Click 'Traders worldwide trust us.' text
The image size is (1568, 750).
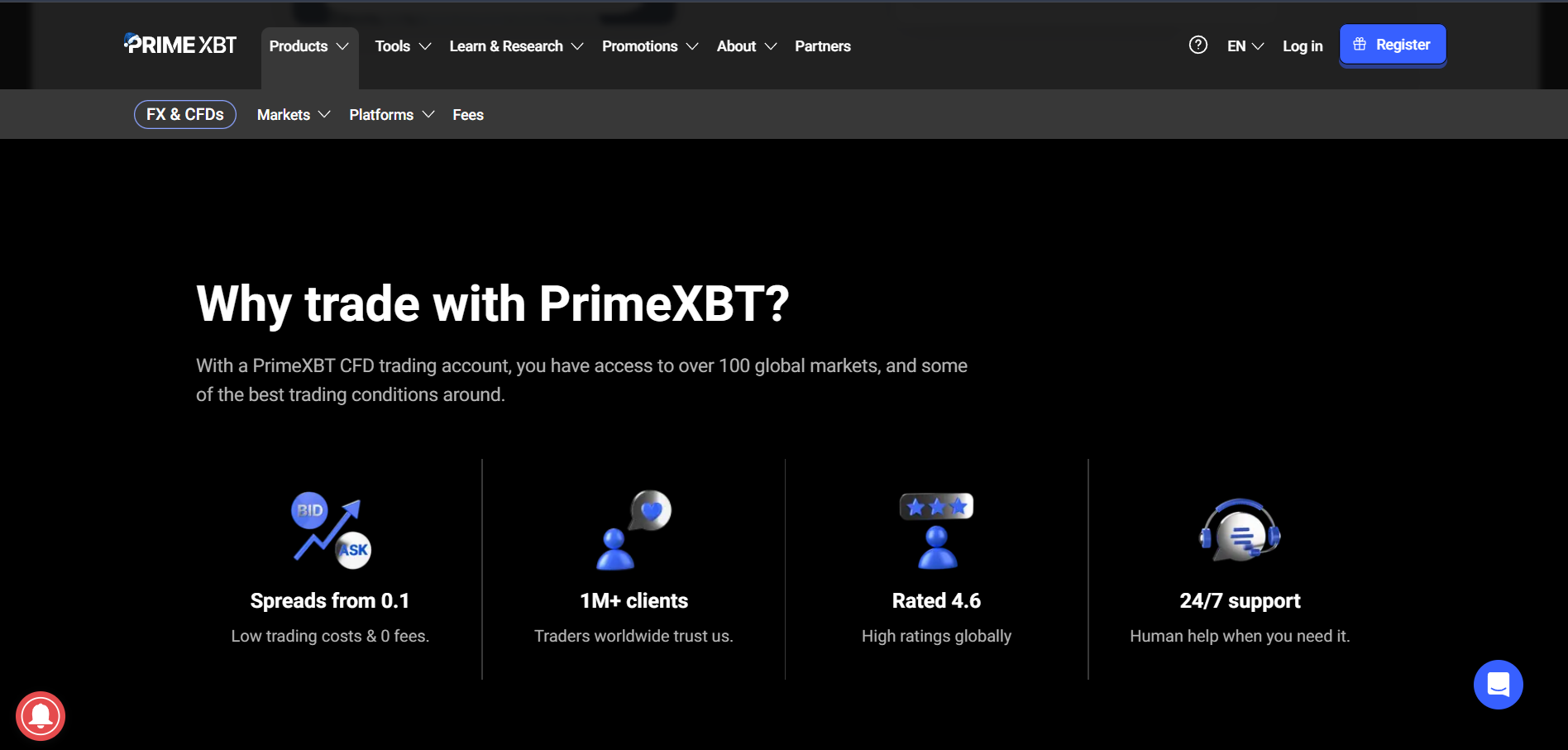coord(633,636)
